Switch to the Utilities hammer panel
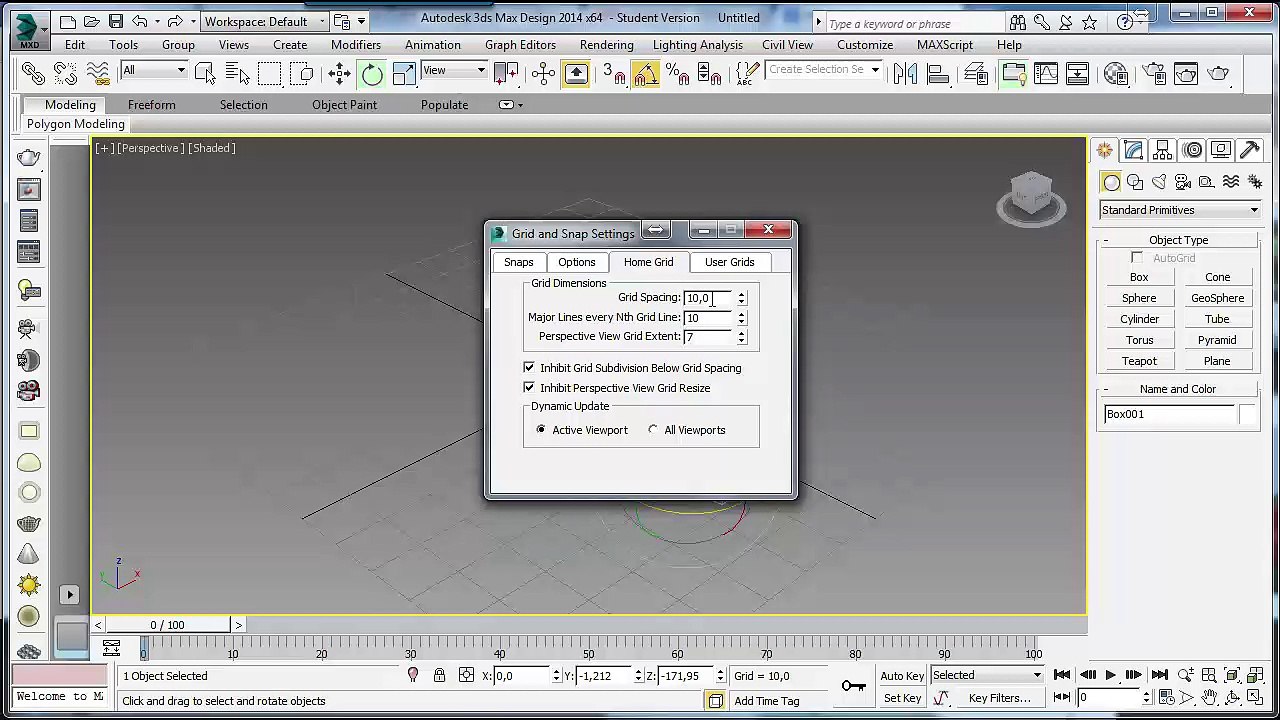 [x=1250, y=150]
